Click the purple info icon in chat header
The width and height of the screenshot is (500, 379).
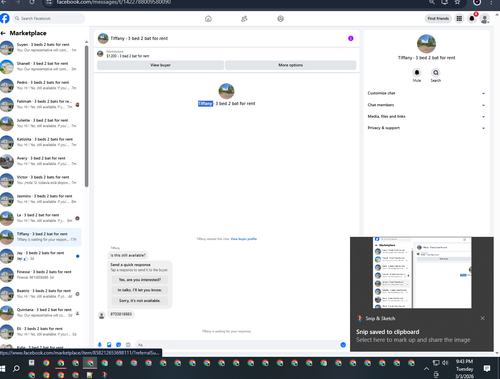[351, 38]
